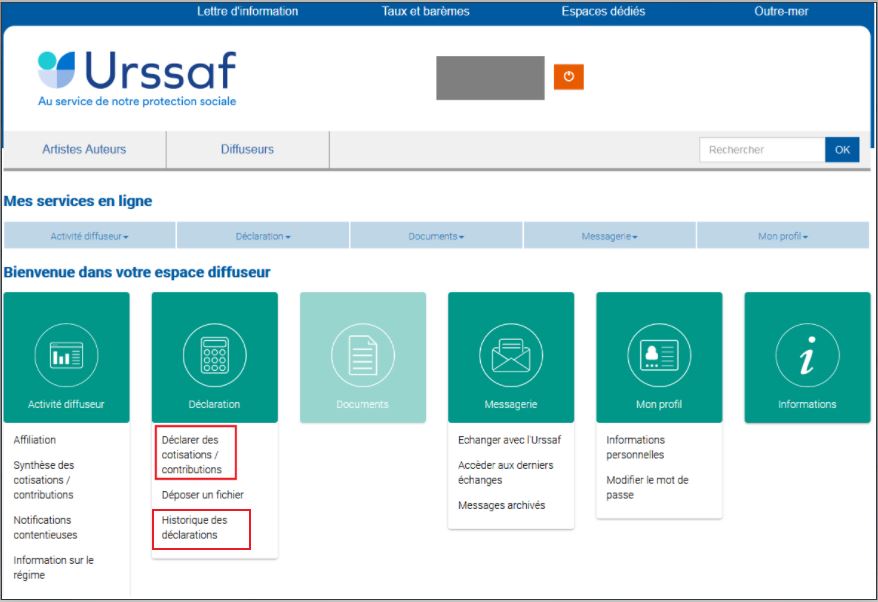
Task: Open Déclarer des cotisations / contributions
Action: [192, 455]
